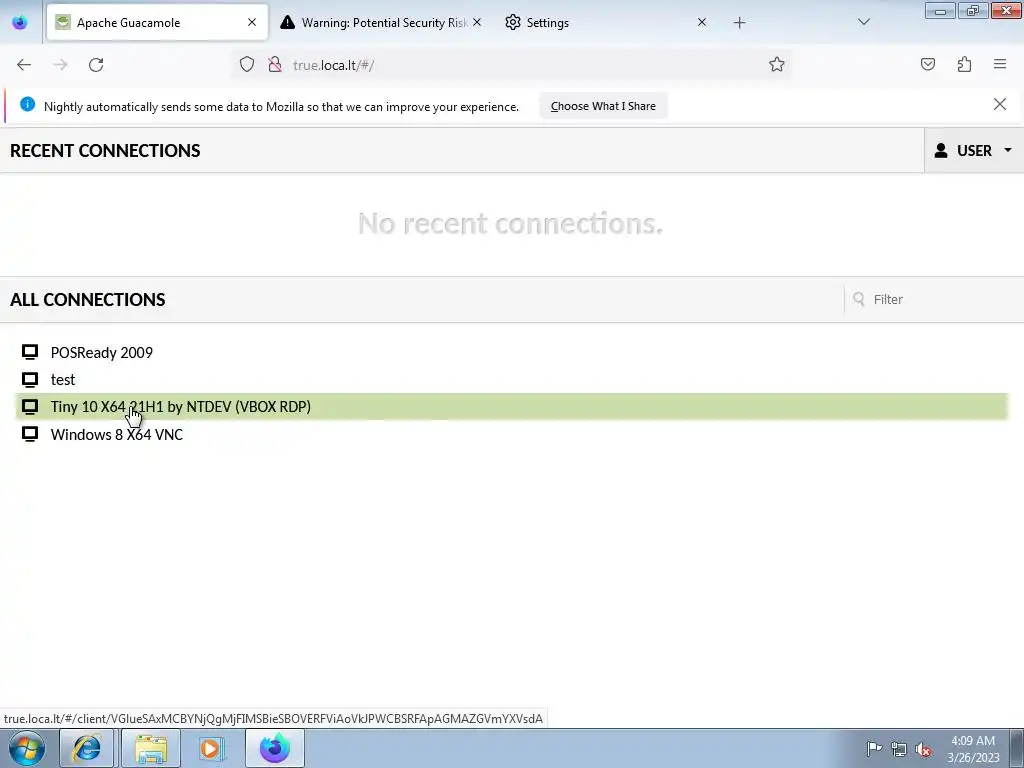Click the RECENT CONNECTIONS heading
Viewport: 1024px width, 768px height.
pyautogui.click(x=105, y=151)
